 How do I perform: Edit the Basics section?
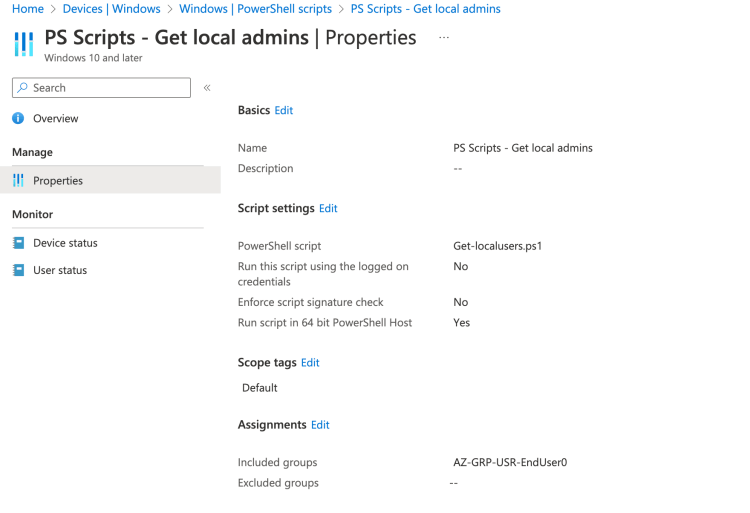coord(284,111)
